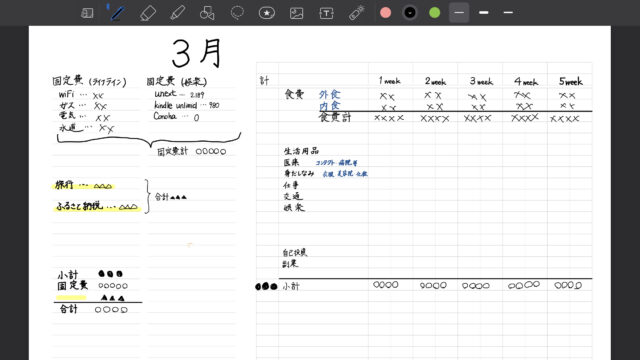This screenshot has height=360, width=640.
Task: Click the 固定費 label in the bottom summary
Action: (73, 285)
